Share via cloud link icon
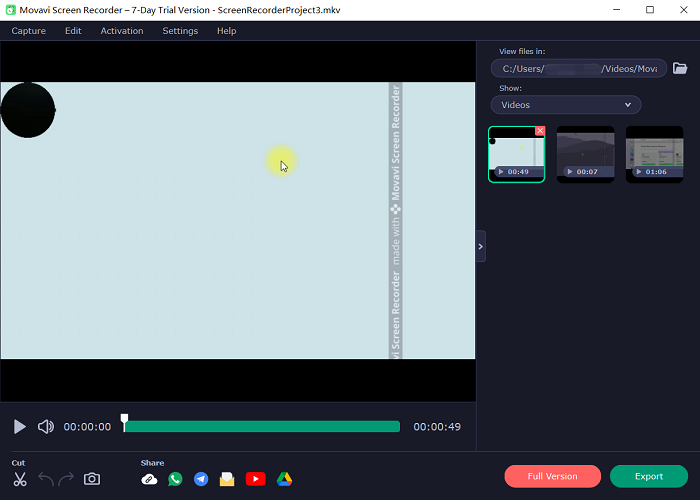Image resolution: width=700 pixels, height=500 pixels. pyautogui.click(x=149, y=479)
